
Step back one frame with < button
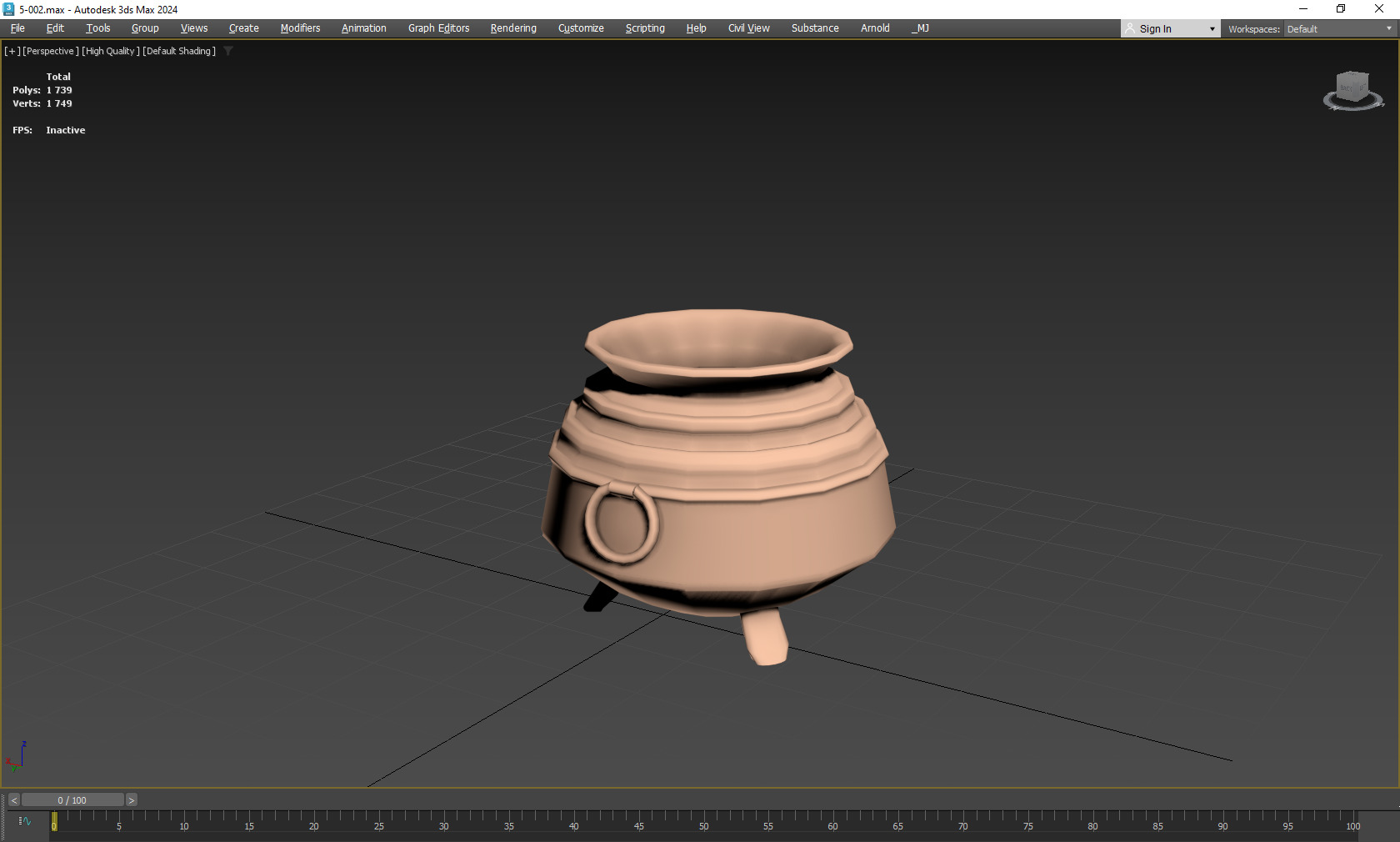(13, 800)
